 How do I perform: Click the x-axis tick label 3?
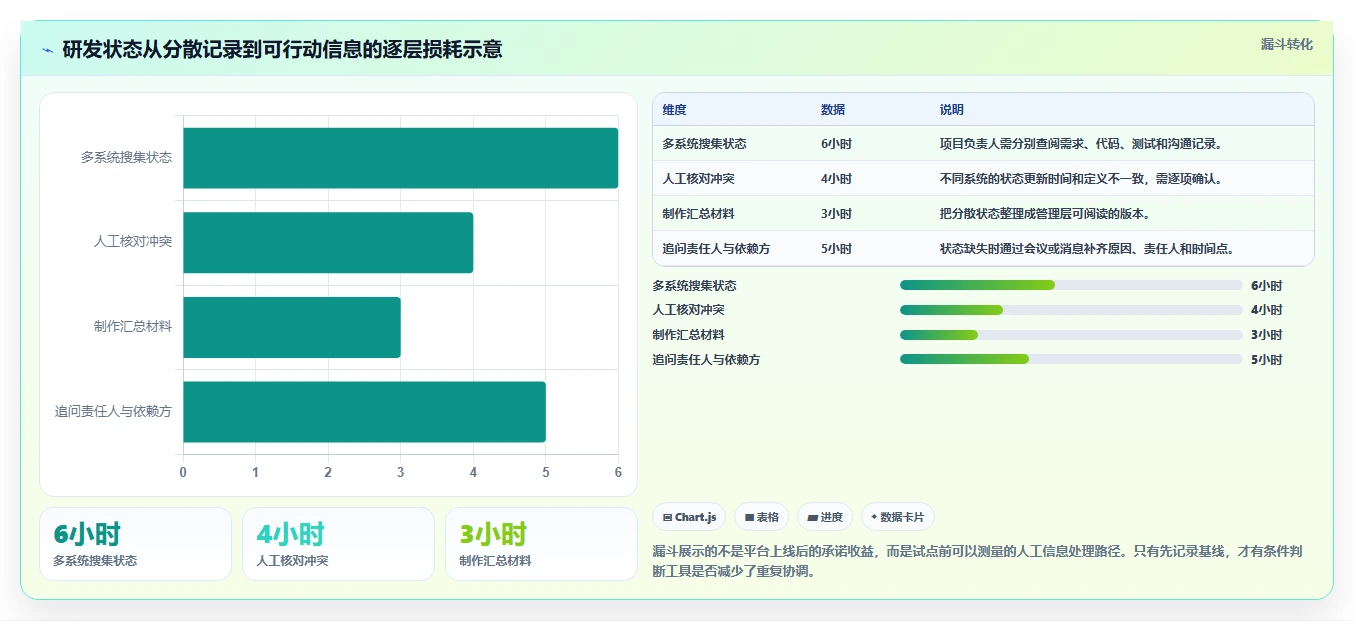400,472
